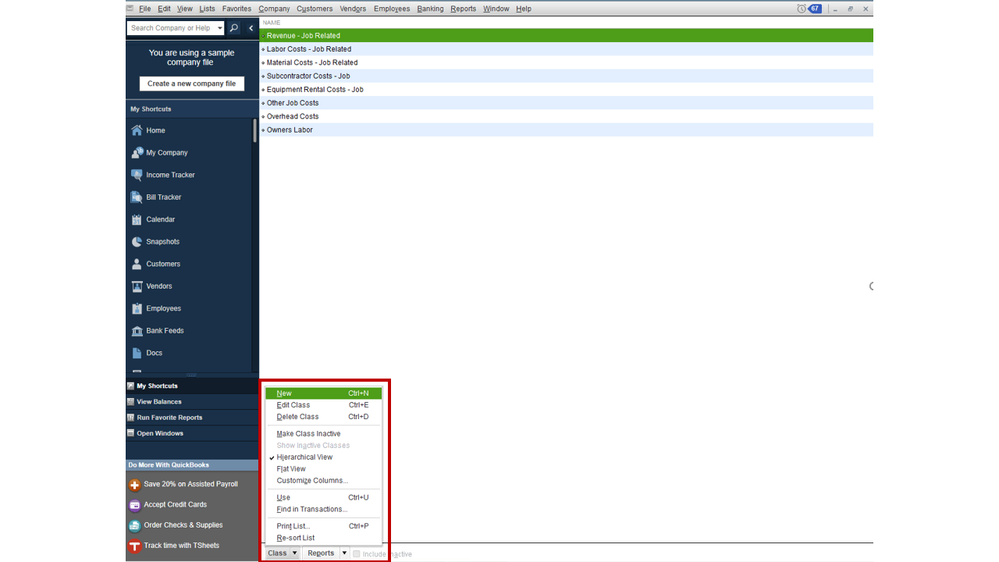Click the Accept Credit Cards icon
999x562 pixels.
134,505
